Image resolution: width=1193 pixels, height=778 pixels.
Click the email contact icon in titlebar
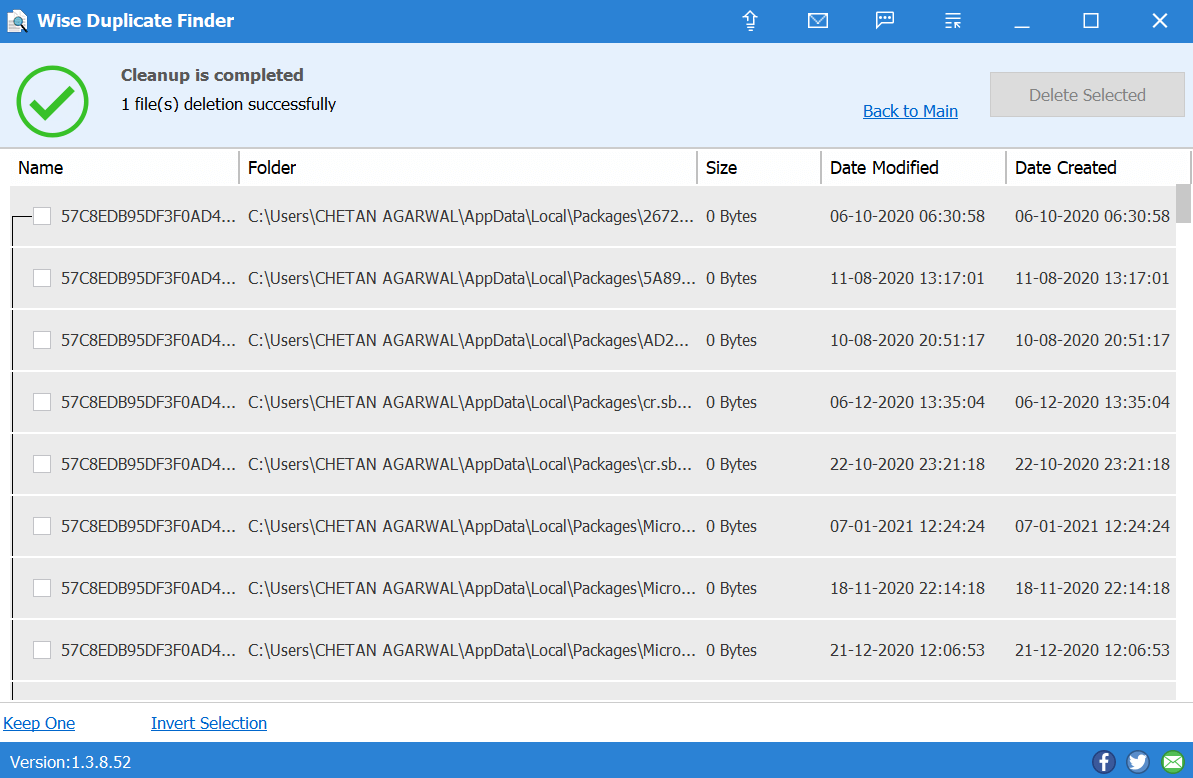click(818, 20)
